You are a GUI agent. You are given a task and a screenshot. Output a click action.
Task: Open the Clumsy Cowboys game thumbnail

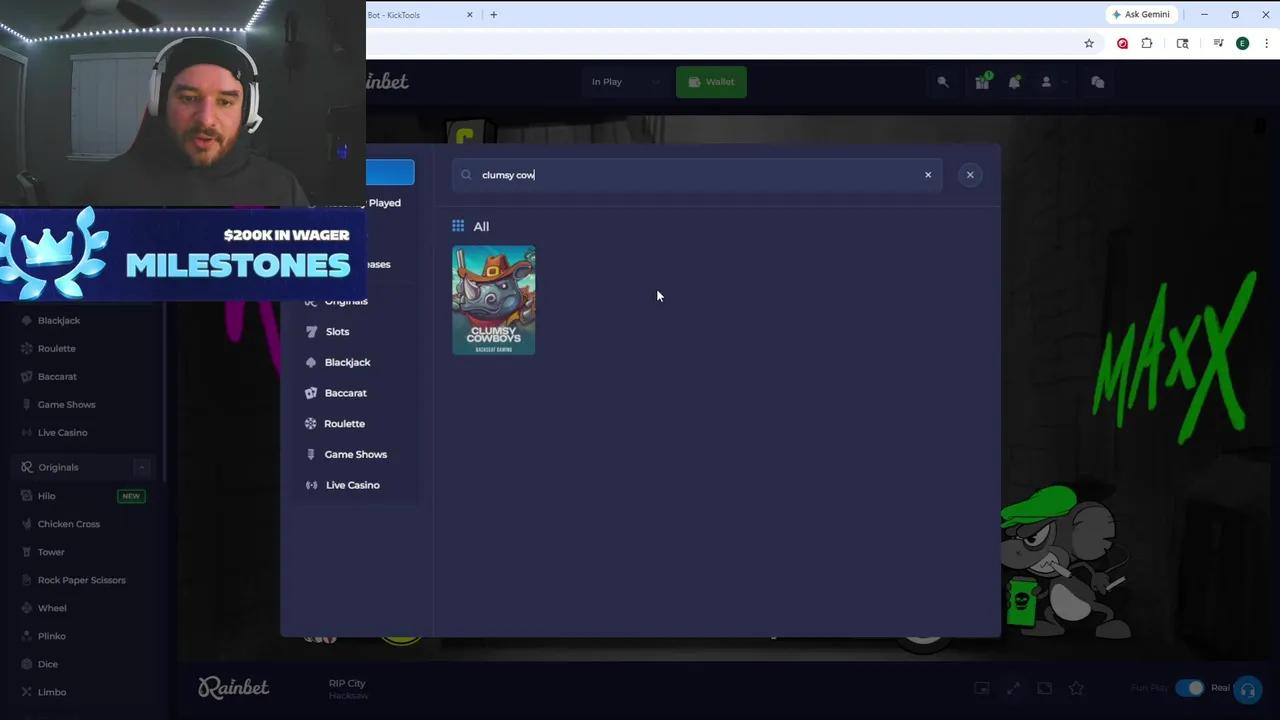coord(493,300)
